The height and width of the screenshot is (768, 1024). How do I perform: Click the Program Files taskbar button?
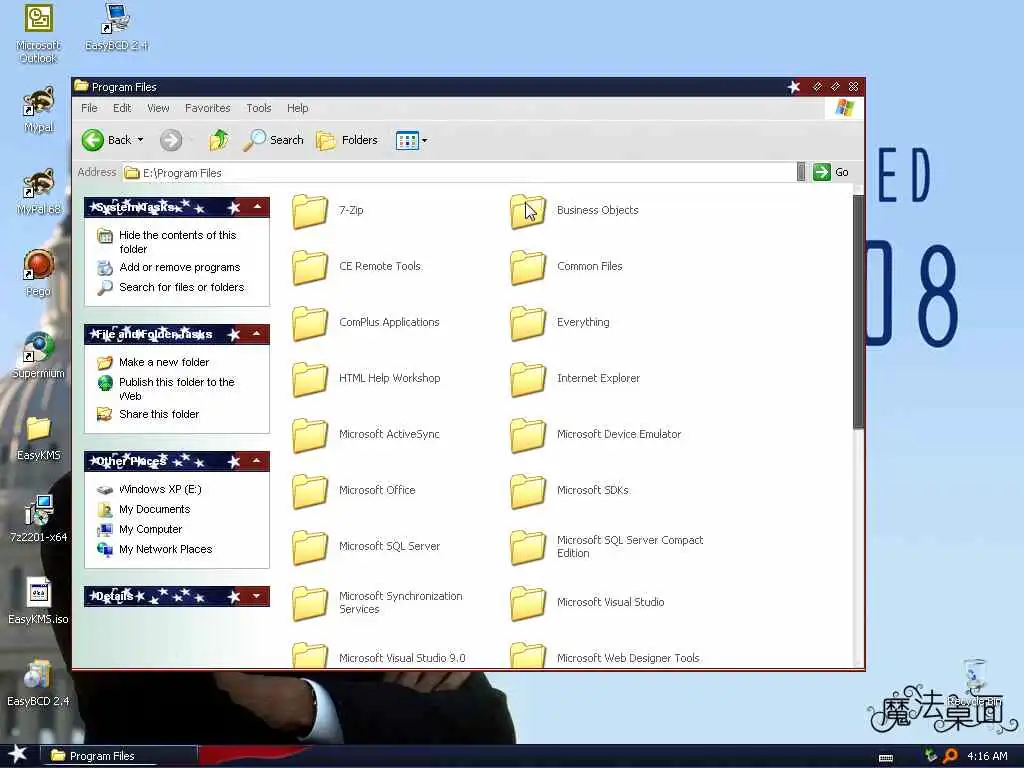[x=118, y=756]
